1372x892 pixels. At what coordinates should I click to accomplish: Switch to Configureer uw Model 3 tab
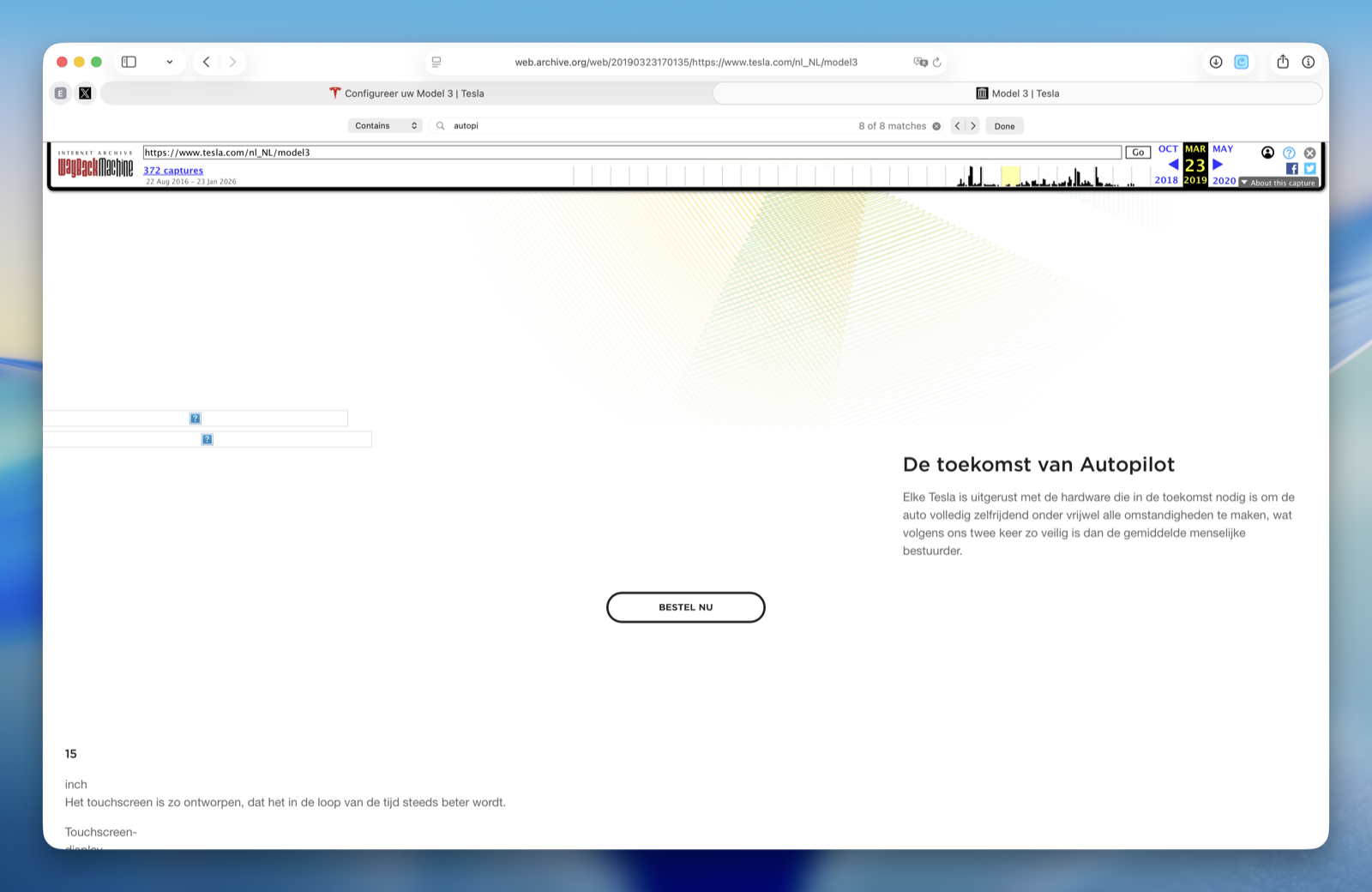407,93
